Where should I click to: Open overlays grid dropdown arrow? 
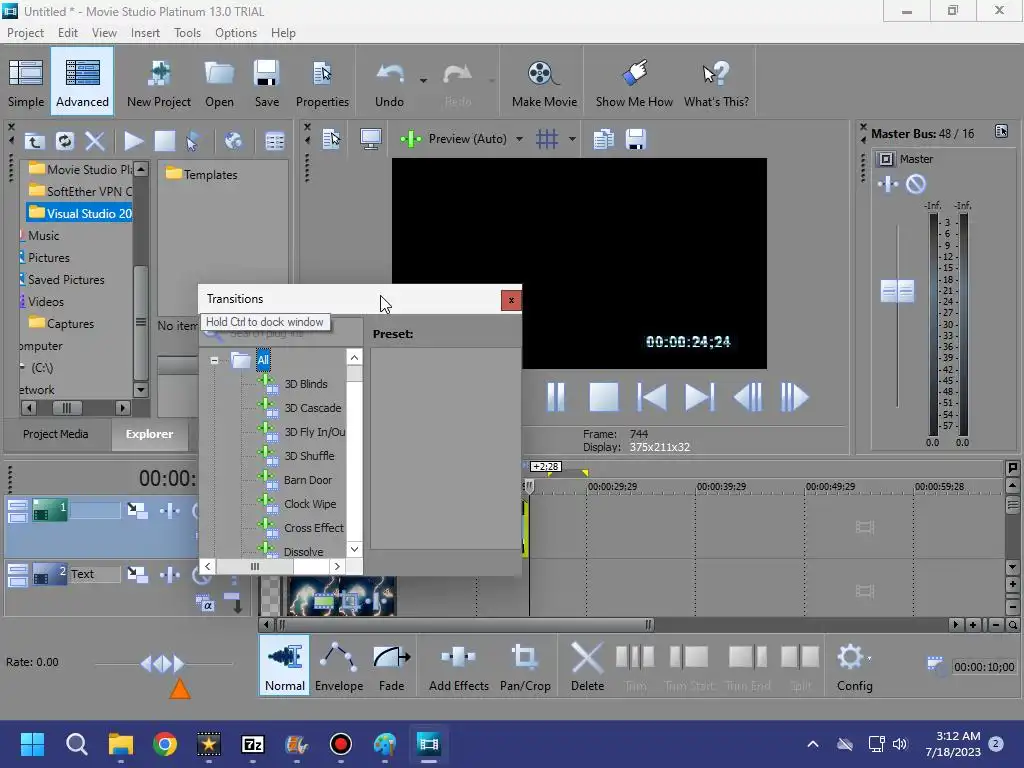coord(572,138)
